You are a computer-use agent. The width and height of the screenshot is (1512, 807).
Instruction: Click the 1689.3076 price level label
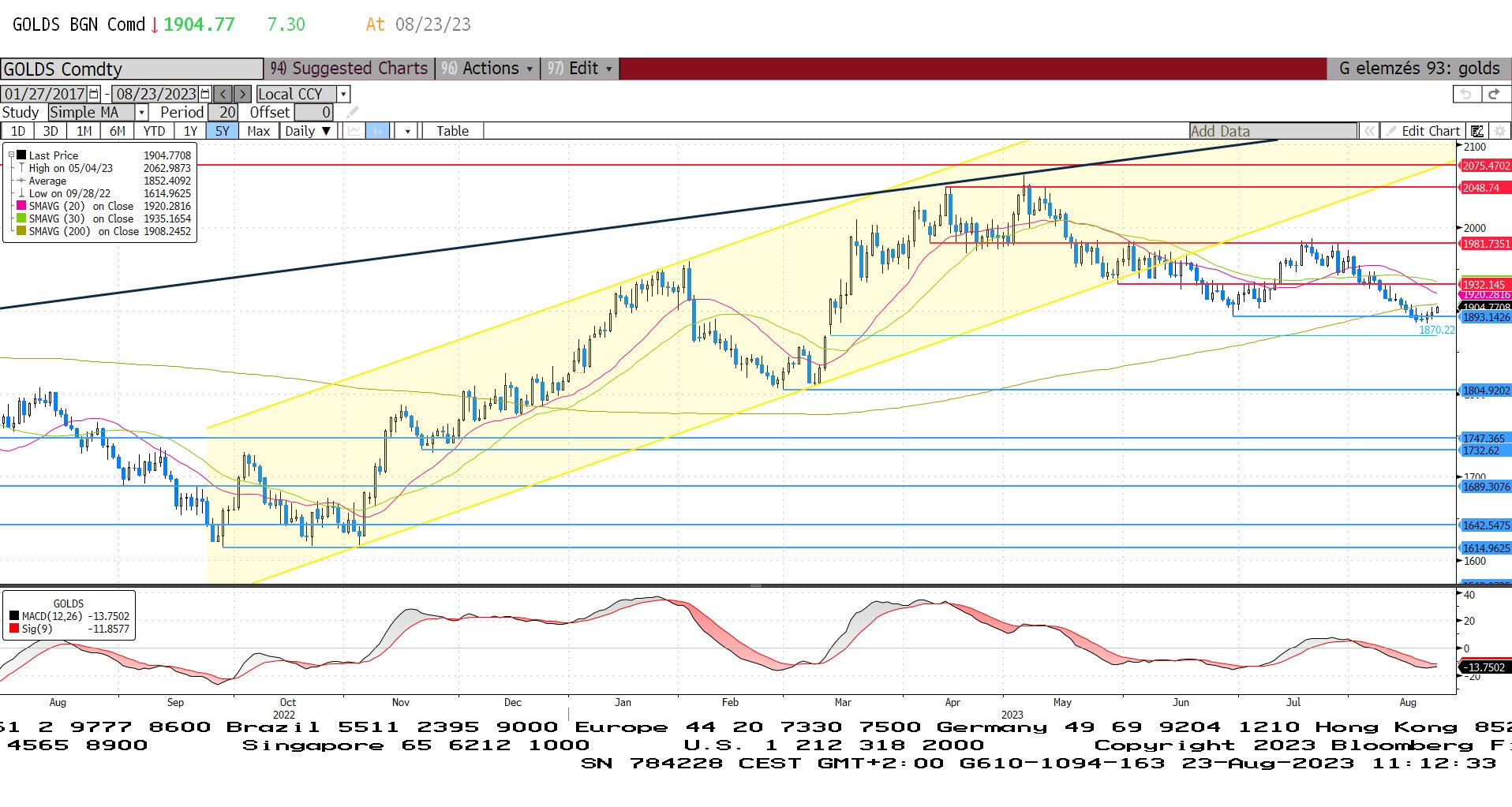(1486, 487)
